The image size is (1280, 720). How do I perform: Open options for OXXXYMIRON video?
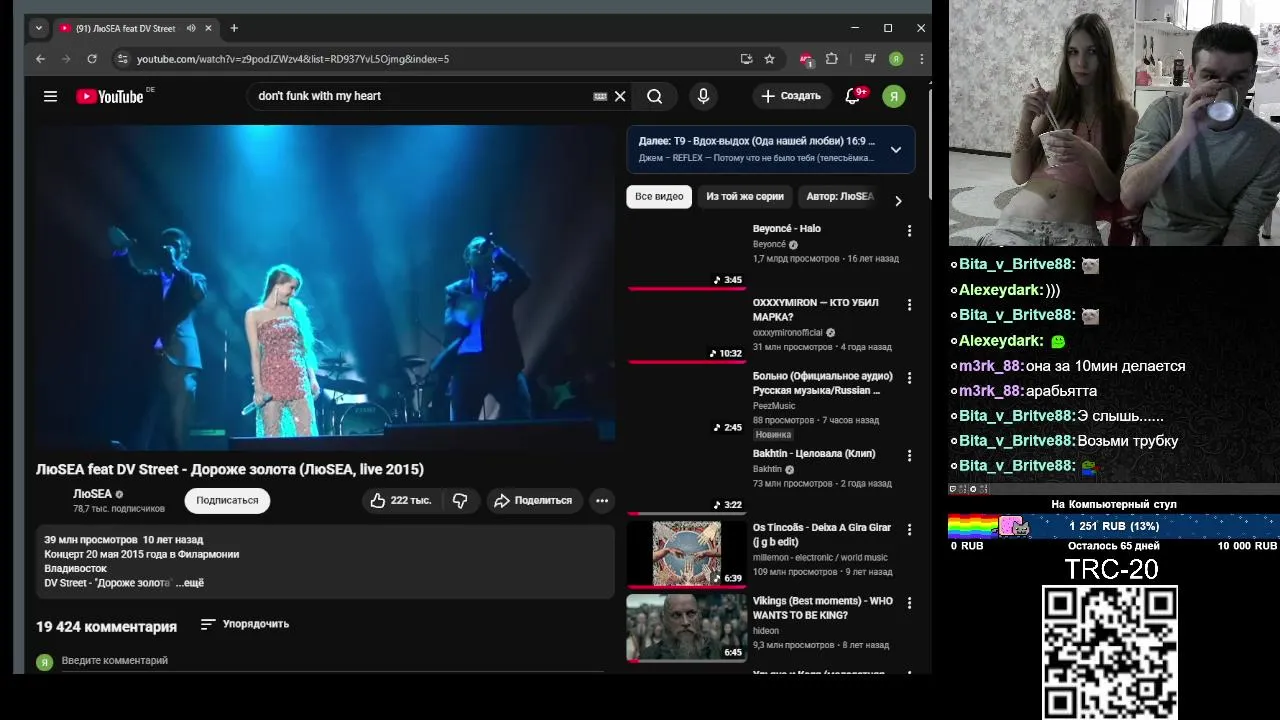pos(909,305)
